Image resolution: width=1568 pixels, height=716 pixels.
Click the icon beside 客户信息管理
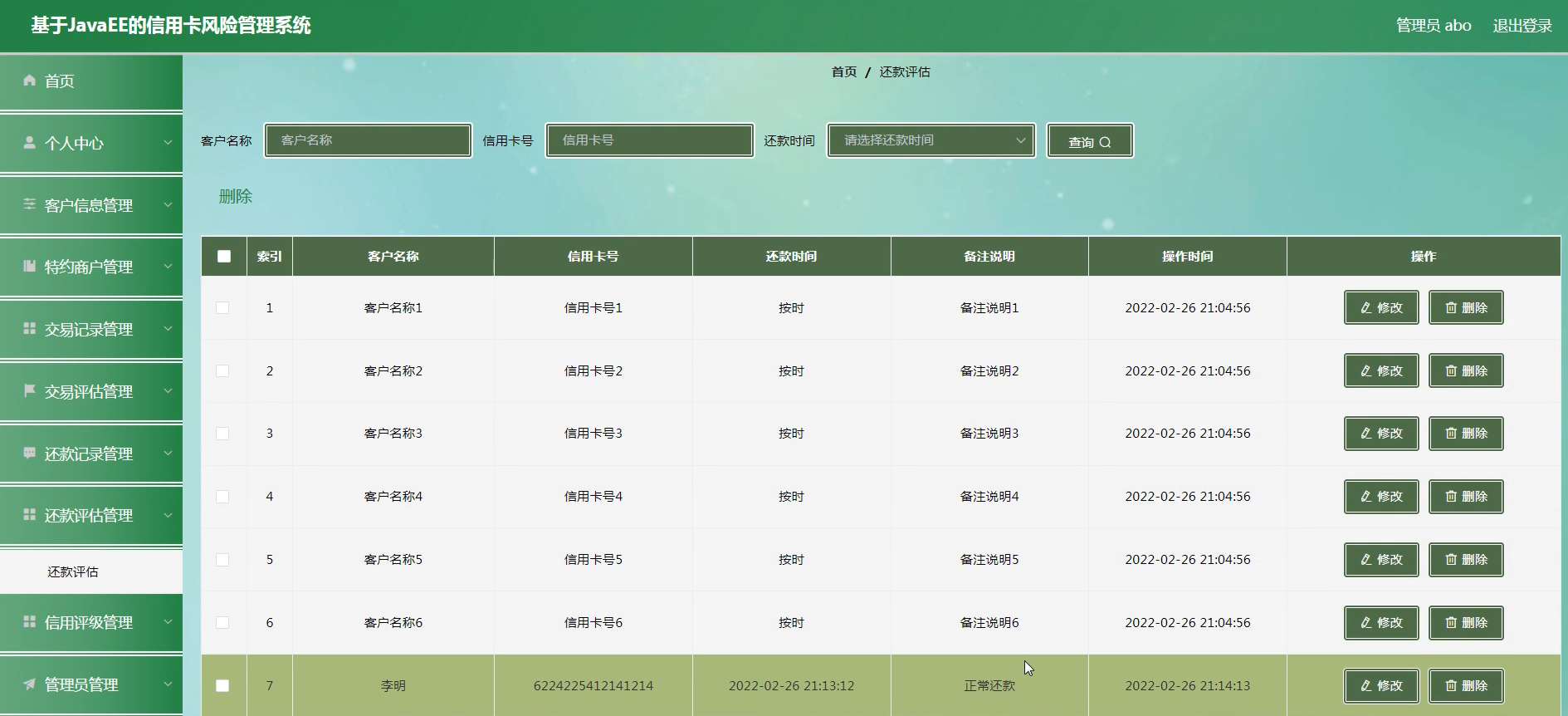pos(30,204)
